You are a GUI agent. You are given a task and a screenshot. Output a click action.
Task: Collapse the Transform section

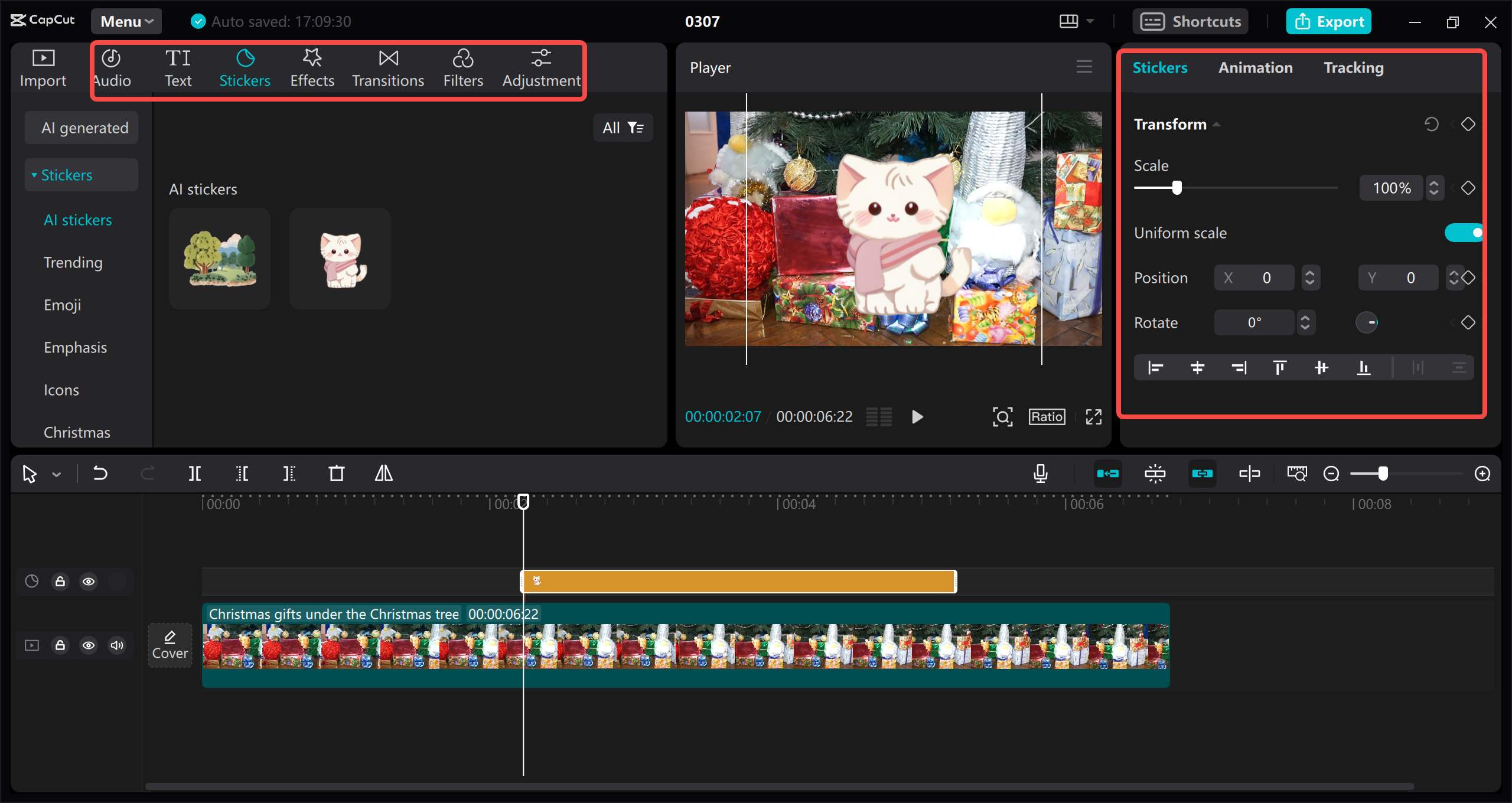(x=1217, y=124)
